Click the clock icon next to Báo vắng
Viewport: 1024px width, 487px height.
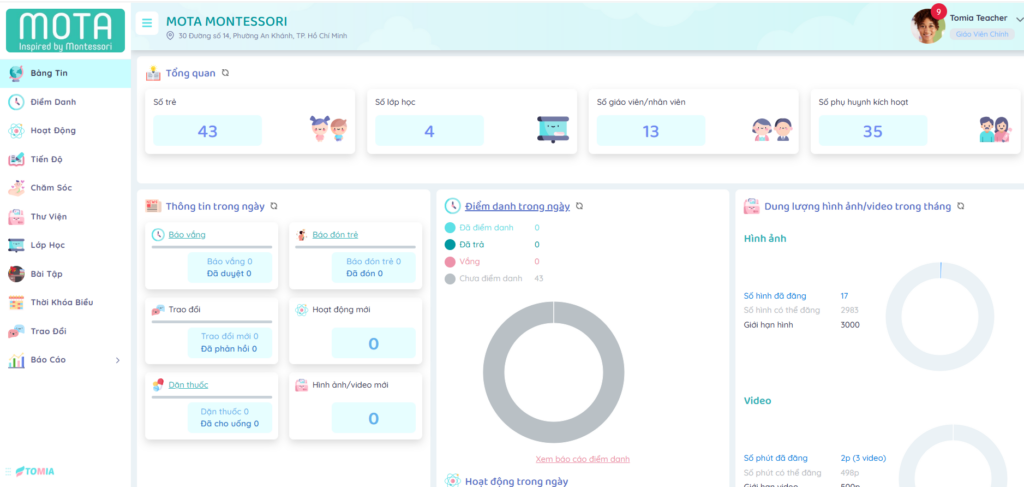point(157,235)
